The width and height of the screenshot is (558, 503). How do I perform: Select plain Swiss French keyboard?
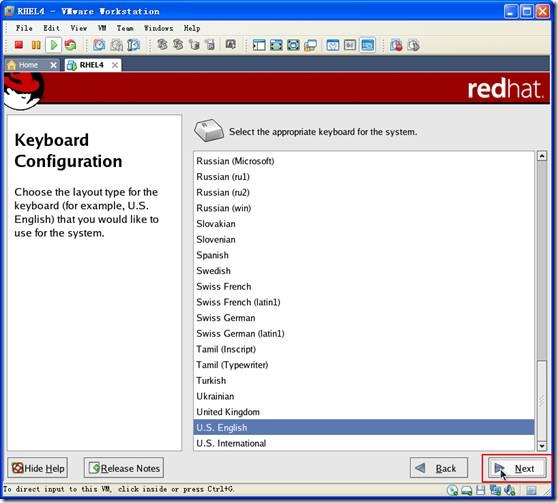(x=364, y=287)
